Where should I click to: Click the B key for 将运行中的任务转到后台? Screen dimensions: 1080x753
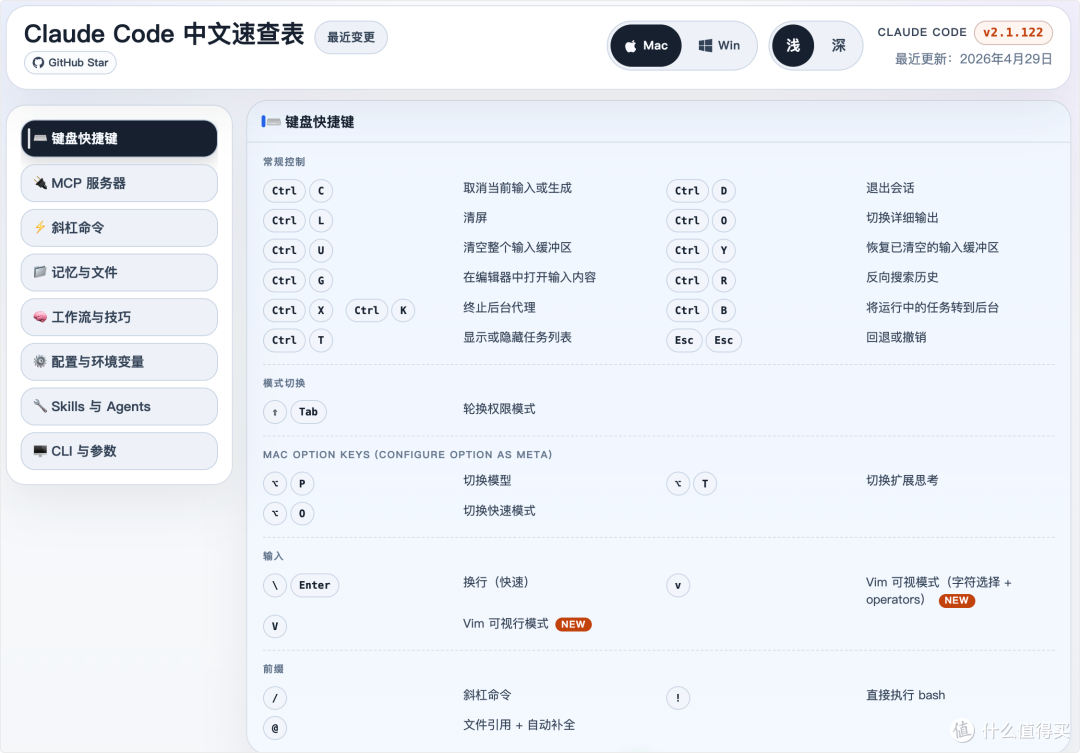[x=723, y=310]
